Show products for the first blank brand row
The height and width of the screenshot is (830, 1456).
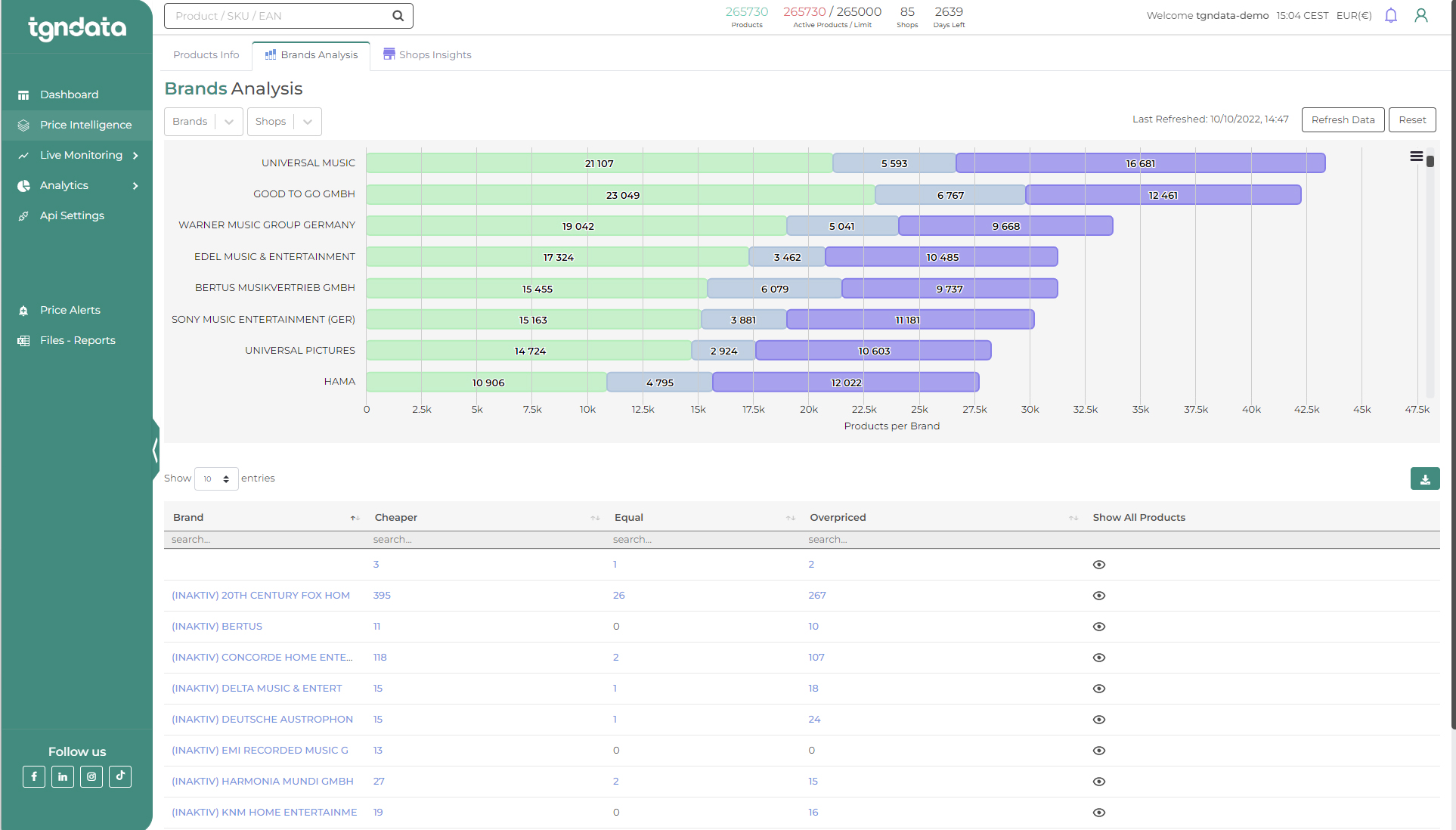coord(1099,565)
